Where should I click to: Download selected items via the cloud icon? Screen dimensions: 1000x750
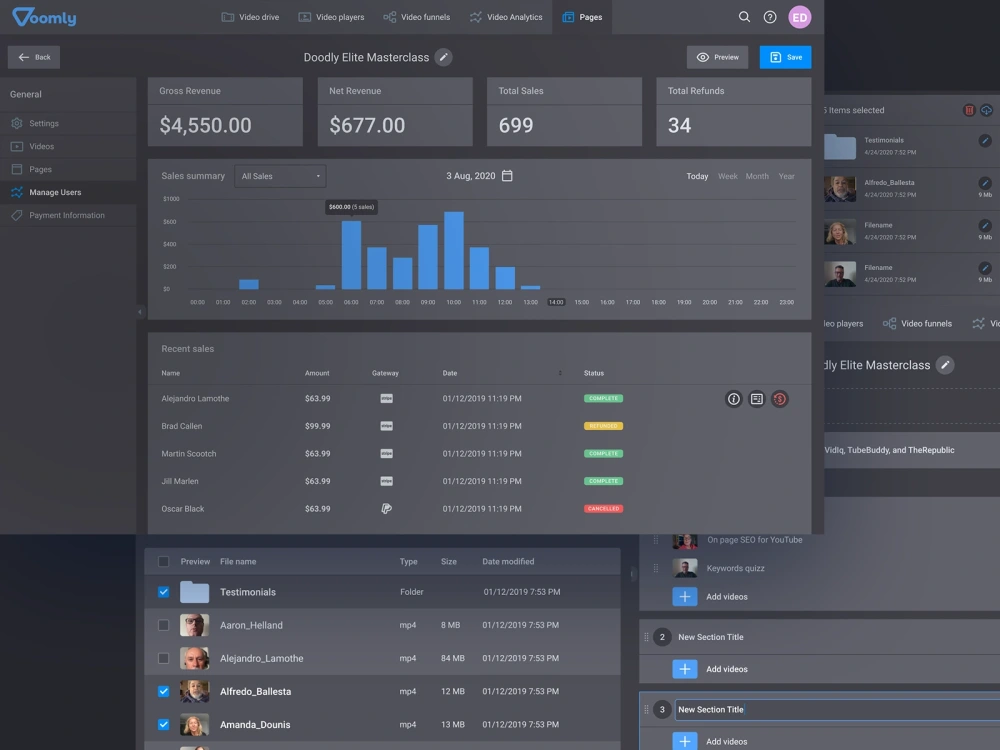click(987, 110)
